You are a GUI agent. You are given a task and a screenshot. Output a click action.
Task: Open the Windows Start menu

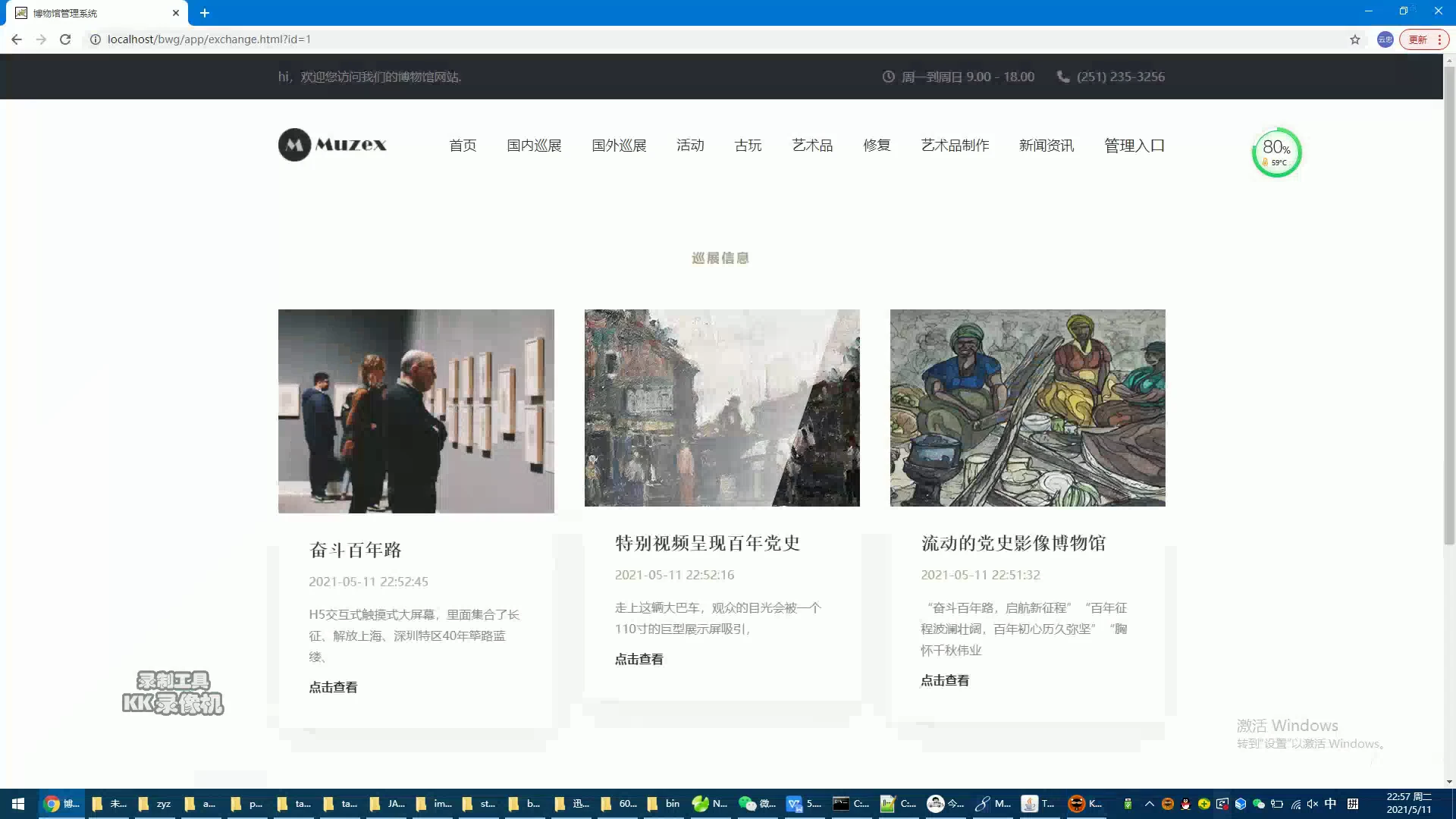click(x=18, y=804)
